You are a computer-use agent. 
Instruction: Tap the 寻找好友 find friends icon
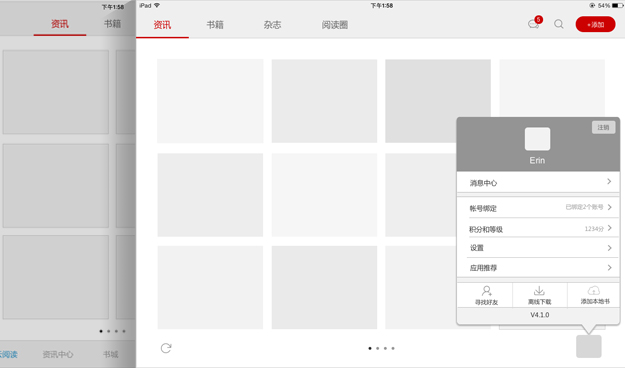point(486,291)
